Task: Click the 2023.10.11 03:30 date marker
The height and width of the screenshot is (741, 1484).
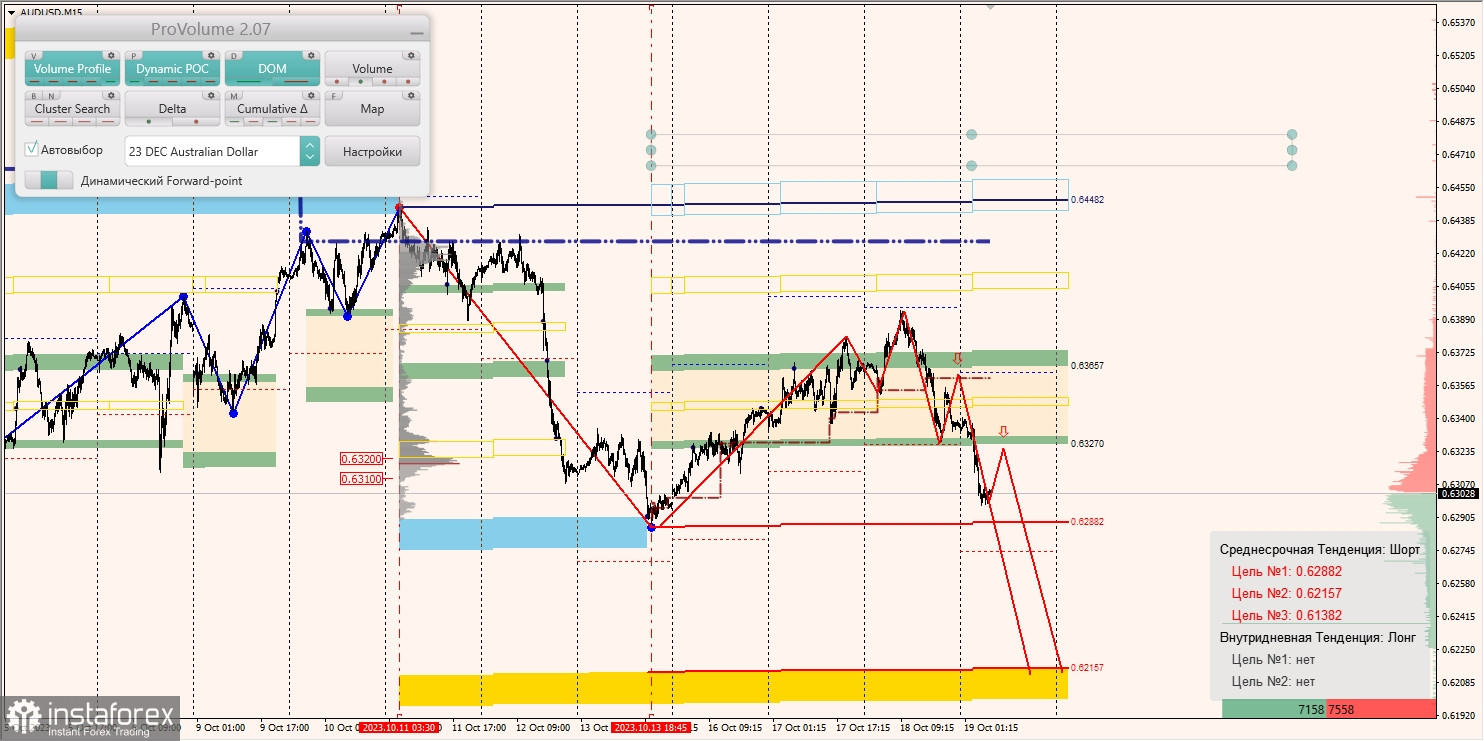Action: tap(398, 728)
